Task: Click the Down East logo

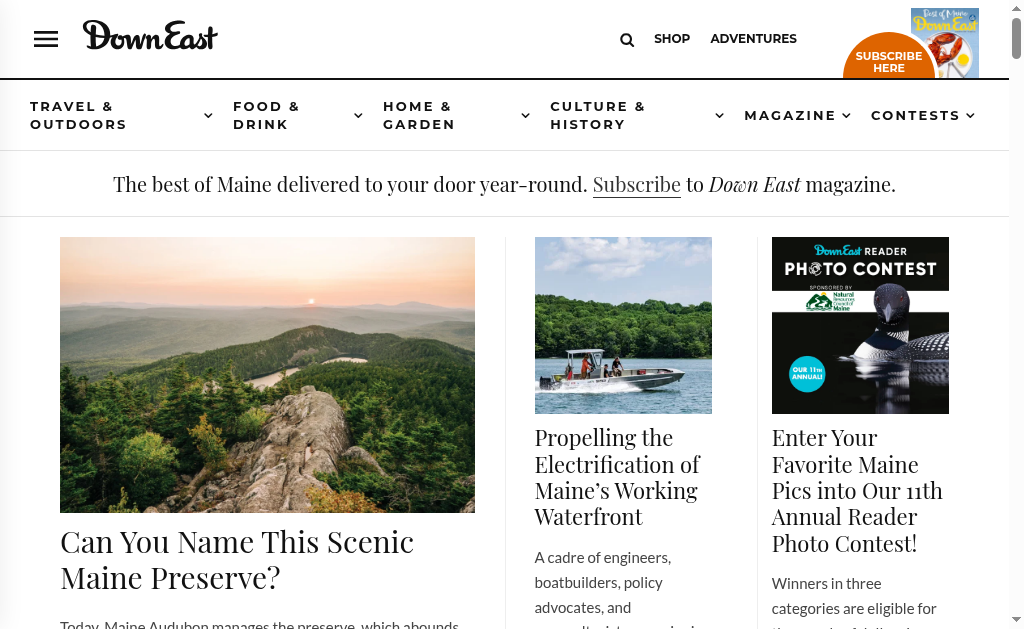Action: coord(150,36)
